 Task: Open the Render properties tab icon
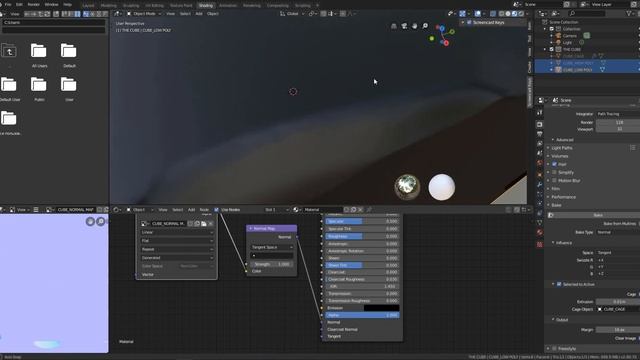[x=540, y=124]
